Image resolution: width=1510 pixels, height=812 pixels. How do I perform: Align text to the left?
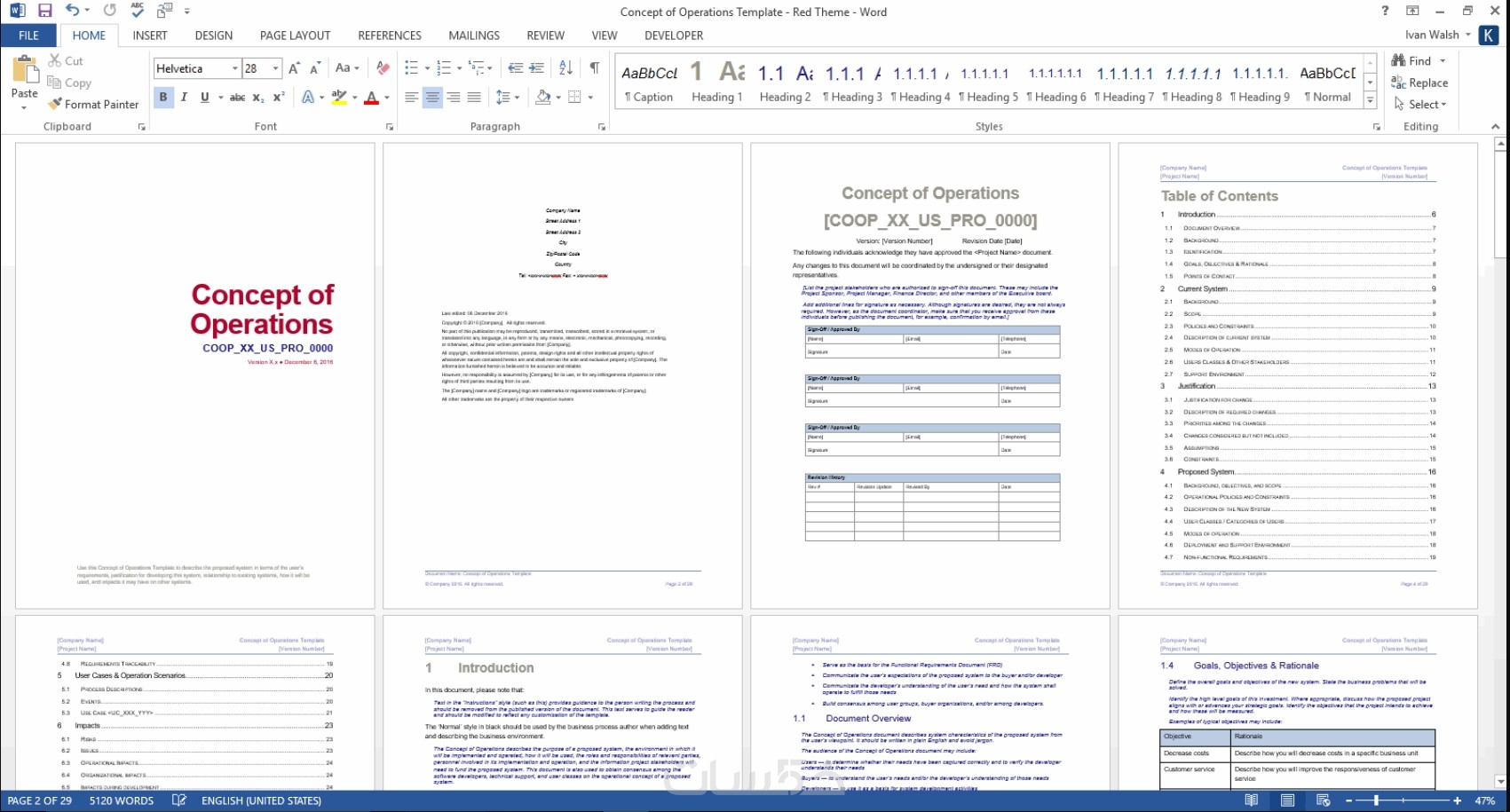(411, 98)
